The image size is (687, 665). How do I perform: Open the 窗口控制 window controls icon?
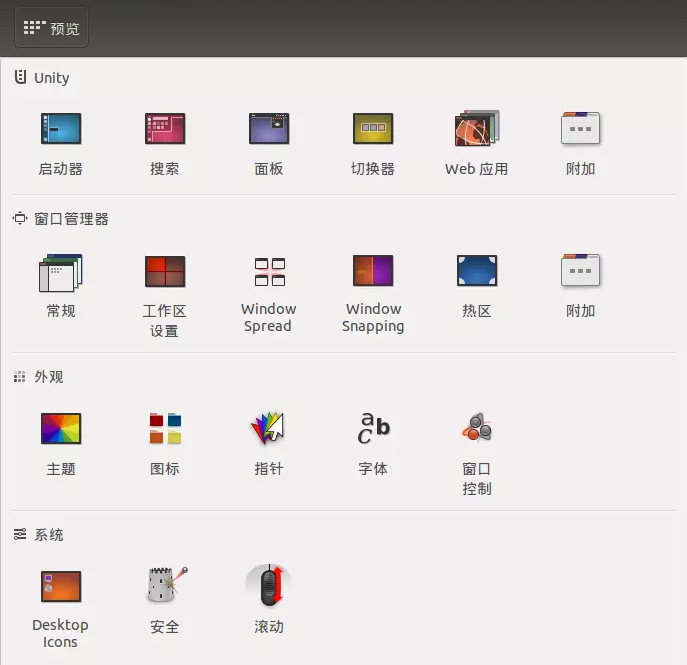477,427
